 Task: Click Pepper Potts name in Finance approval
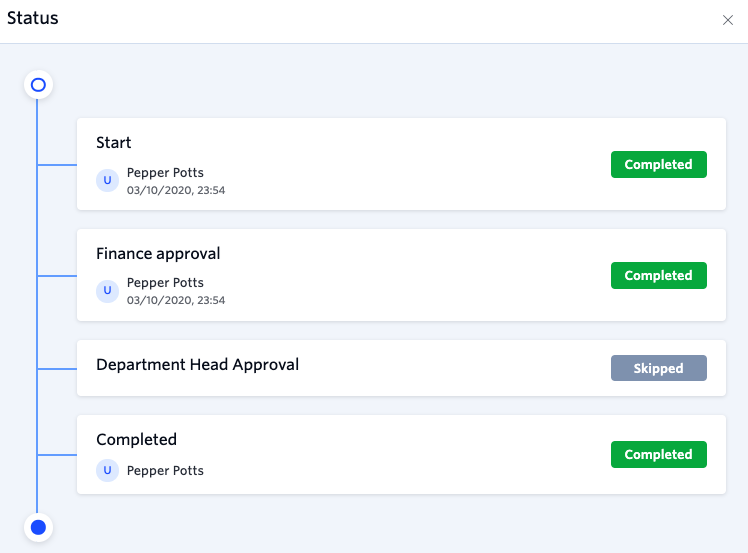165,282
